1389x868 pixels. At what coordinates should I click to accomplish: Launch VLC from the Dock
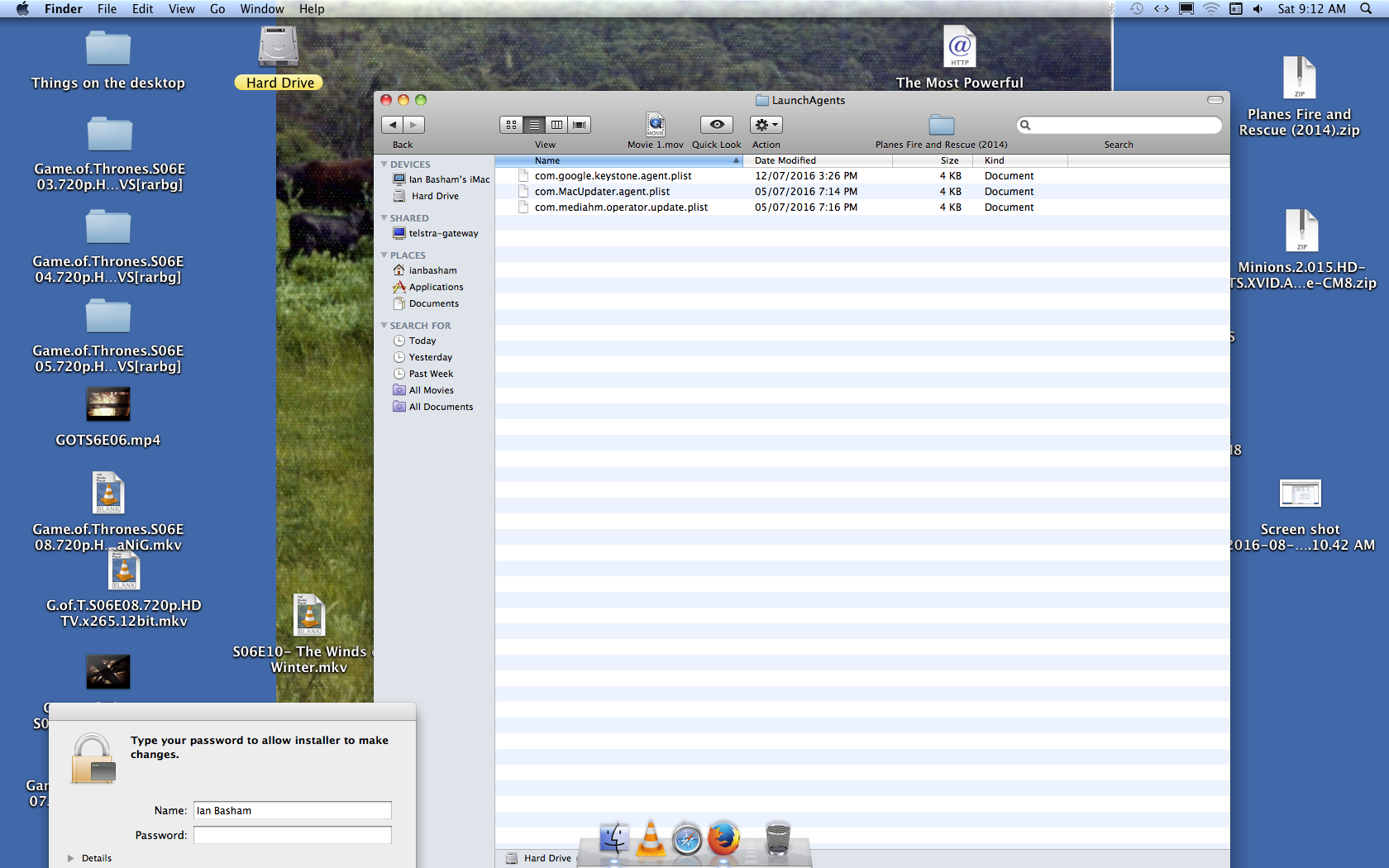[651, 838]
